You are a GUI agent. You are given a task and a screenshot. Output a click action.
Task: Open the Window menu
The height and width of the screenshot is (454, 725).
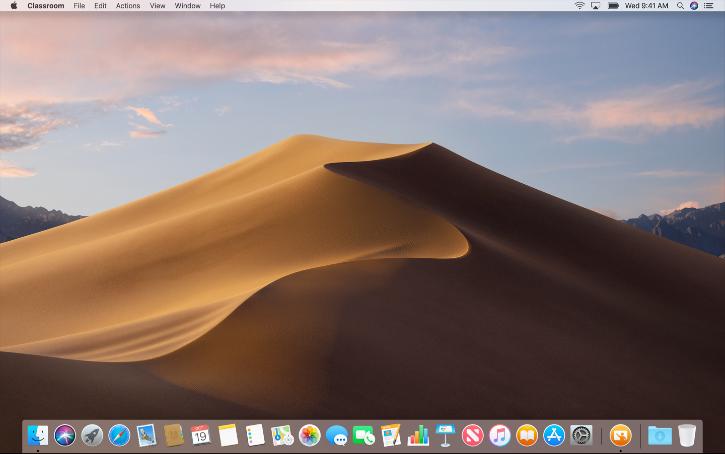click(187, 6)
